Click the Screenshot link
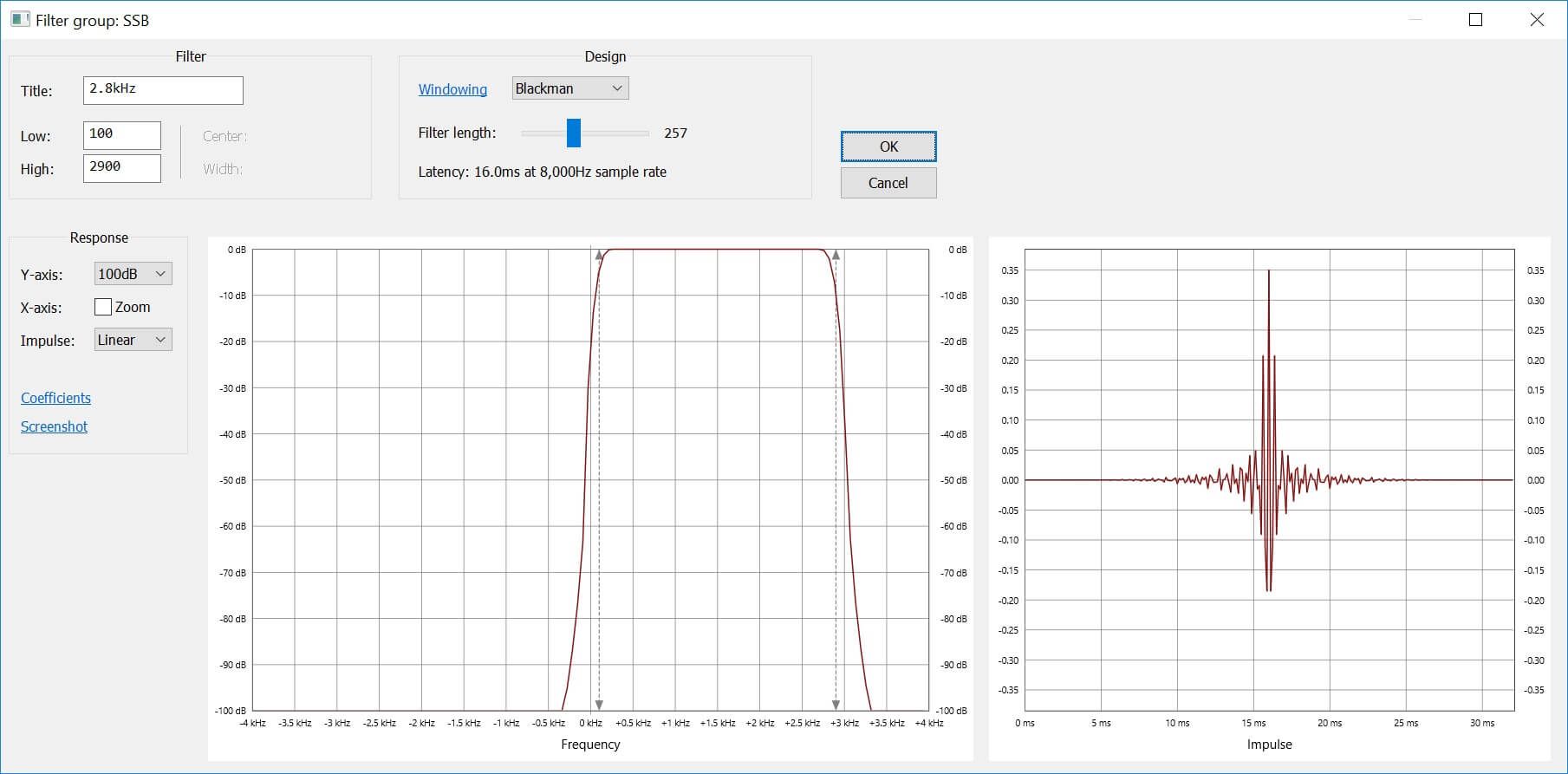This screenshot has width=1568, height=774. pyautogui.click(x=54, y=426)
